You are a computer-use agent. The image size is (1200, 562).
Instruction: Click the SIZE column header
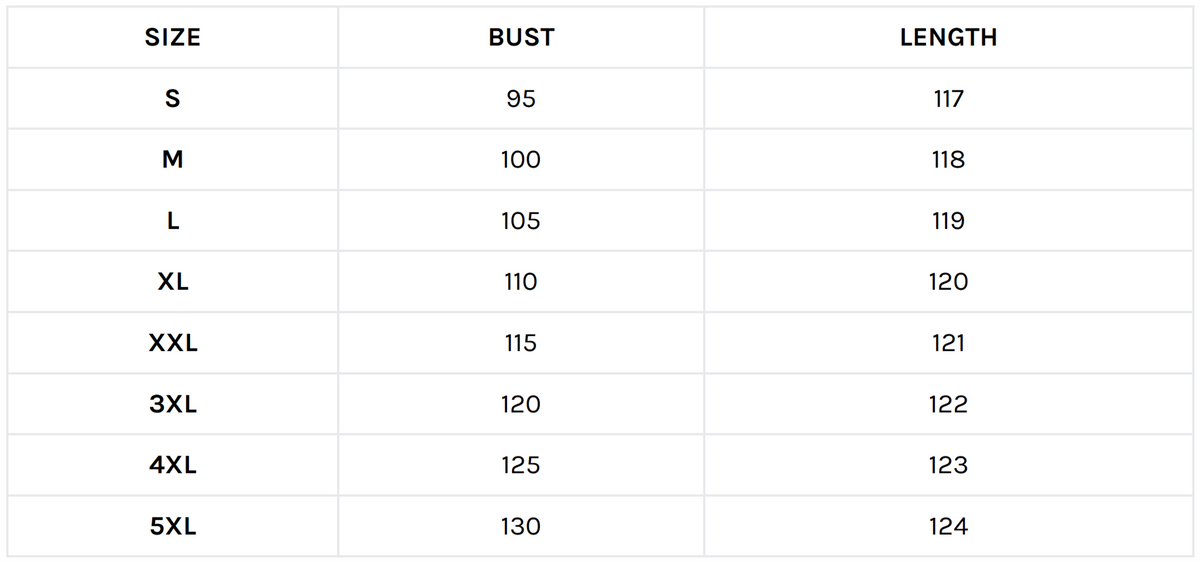point(173,38)
